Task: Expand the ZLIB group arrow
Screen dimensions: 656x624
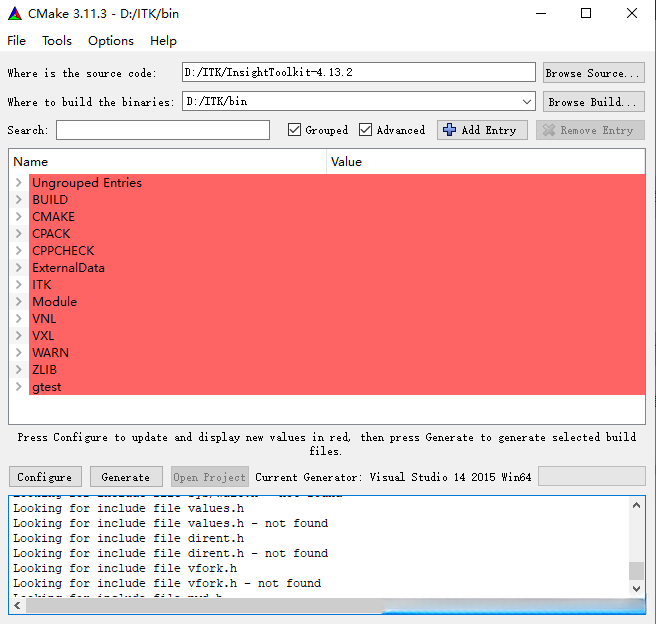Action: pos(18,369)
